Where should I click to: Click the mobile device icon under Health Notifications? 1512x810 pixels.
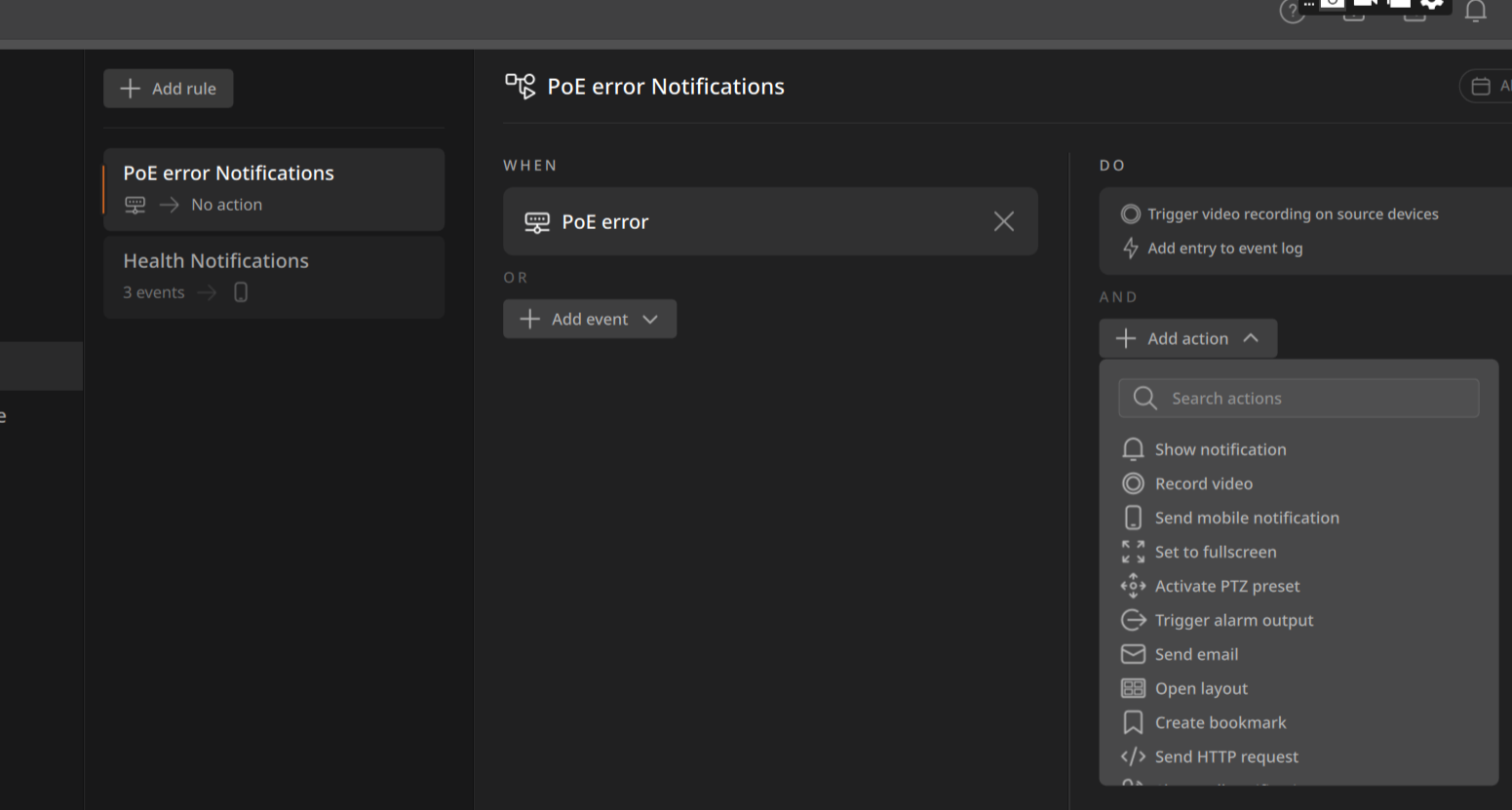click(241, 292)
